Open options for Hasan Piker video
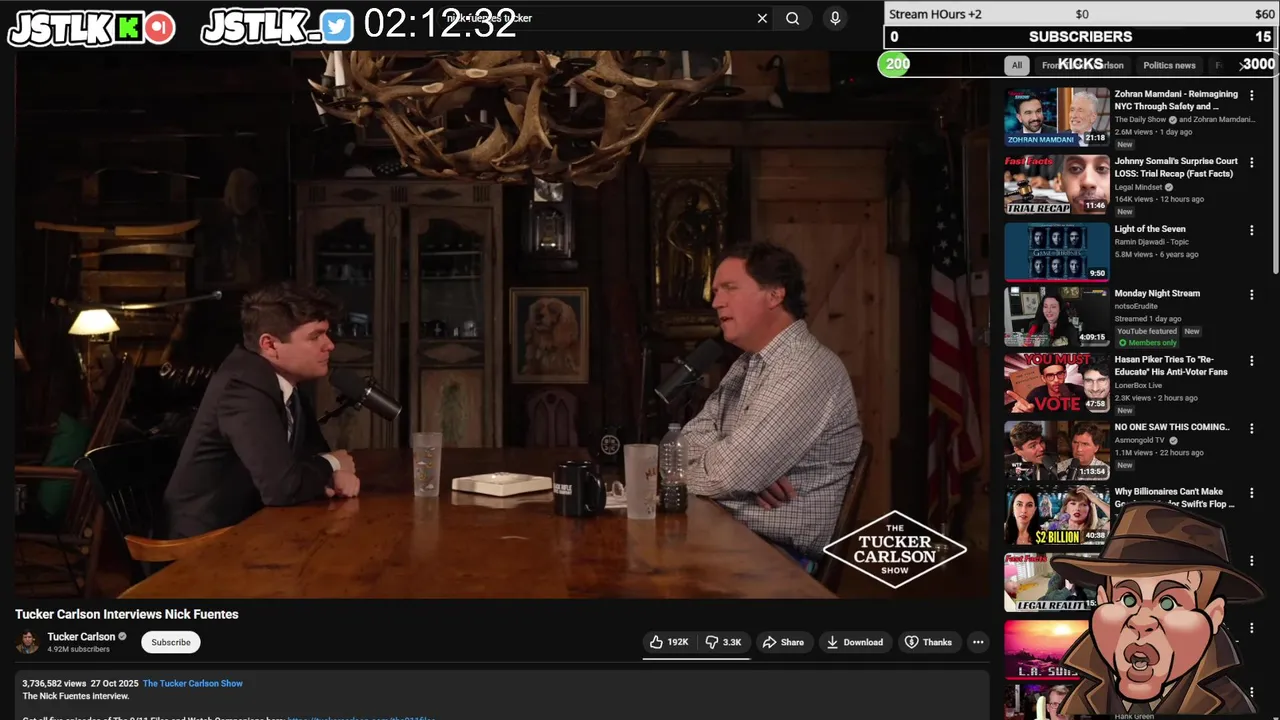Image resolution: width=1280 pixels, height=720 pixels. (x=1251, y=360)
